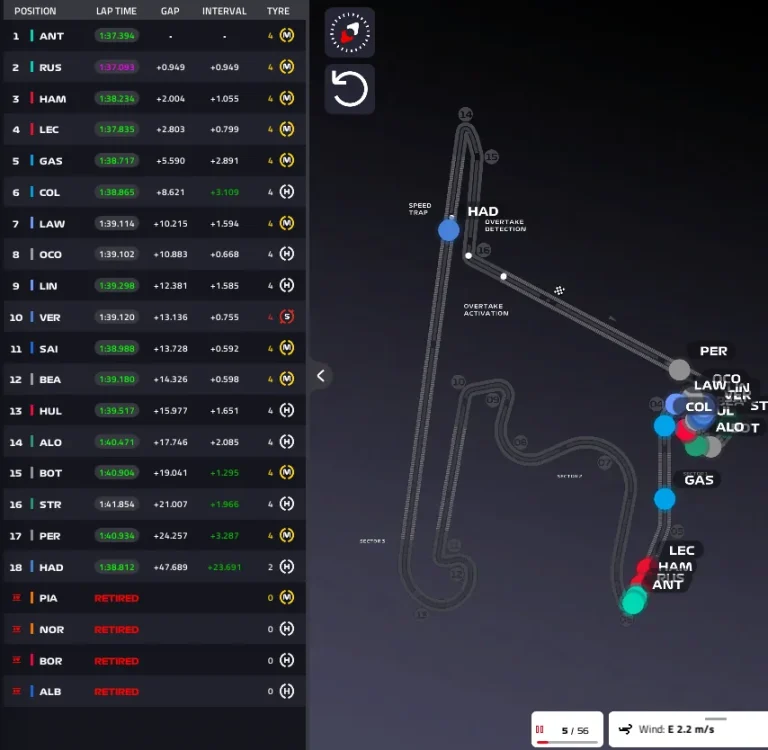This screenshot has width=768, height=750.
Task: Click the POSITION column header
Action: [x=35, y=11]
